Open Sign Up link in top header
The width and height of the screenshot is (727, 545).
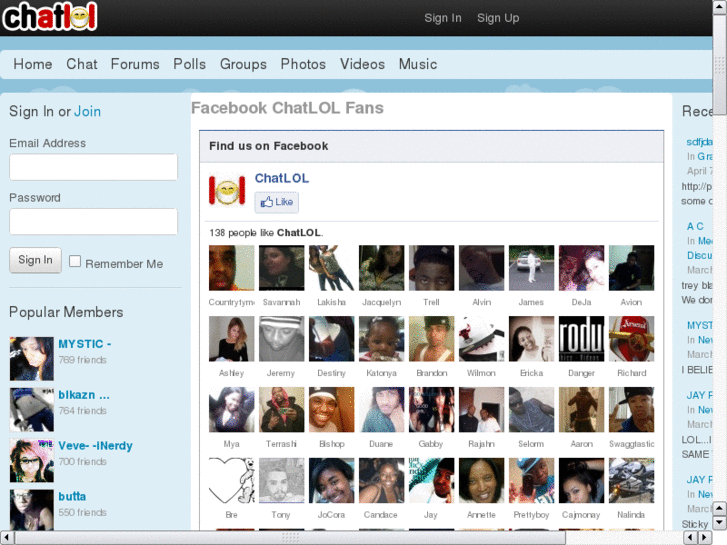point(498,18)
